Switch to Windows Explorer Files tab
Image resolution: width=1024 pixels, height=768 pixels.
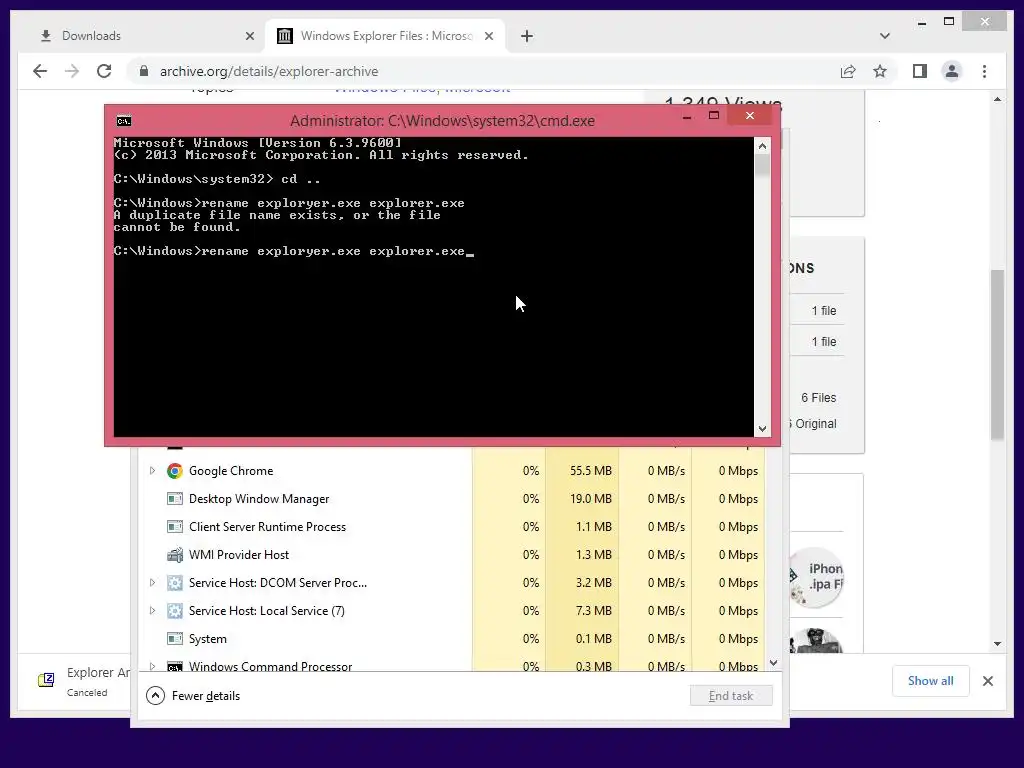(x=385, y=36)
